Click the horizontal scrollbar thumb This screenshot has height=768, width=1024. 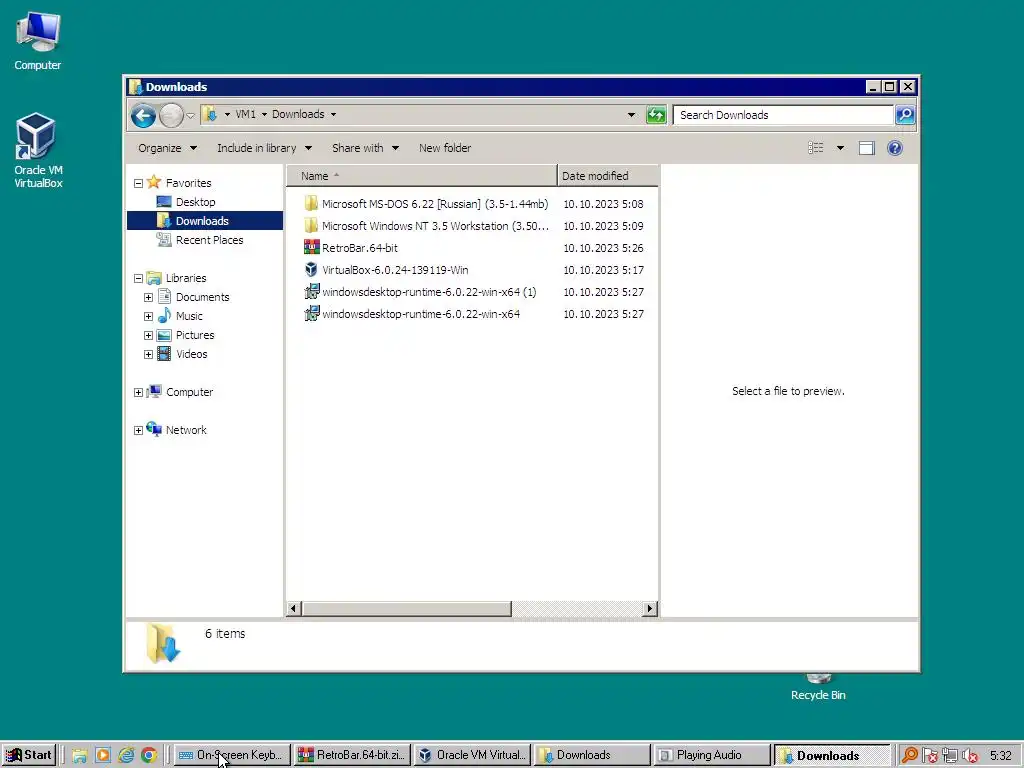[x=406, y=609]
